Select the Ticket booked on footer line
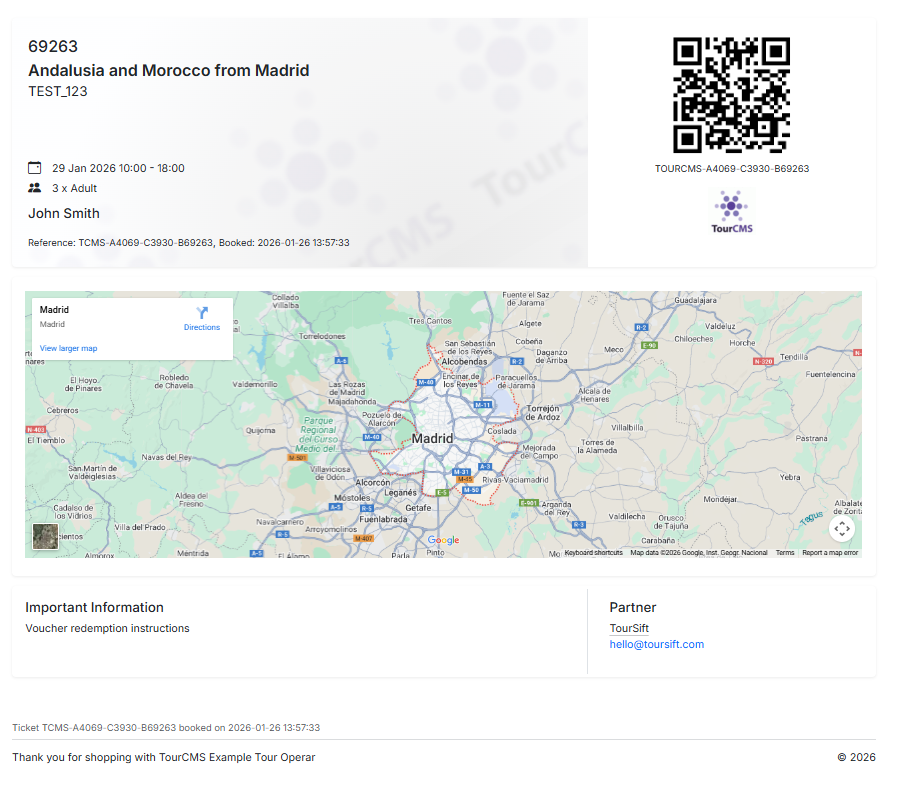This screenshot has width=898, height=805. pyautogui.click(x=166, y=728)
